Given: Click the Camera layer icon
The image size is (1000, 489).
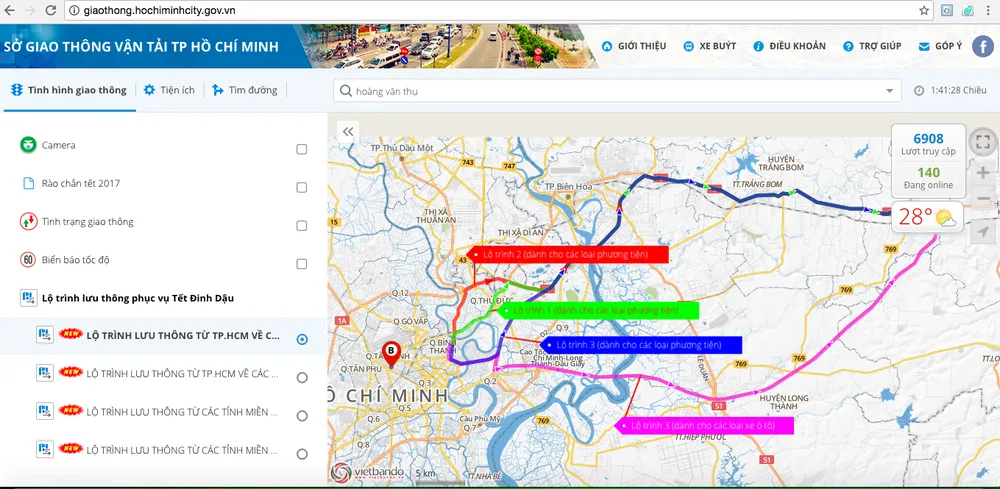Looking at the screenshot, I should (28, 145).
